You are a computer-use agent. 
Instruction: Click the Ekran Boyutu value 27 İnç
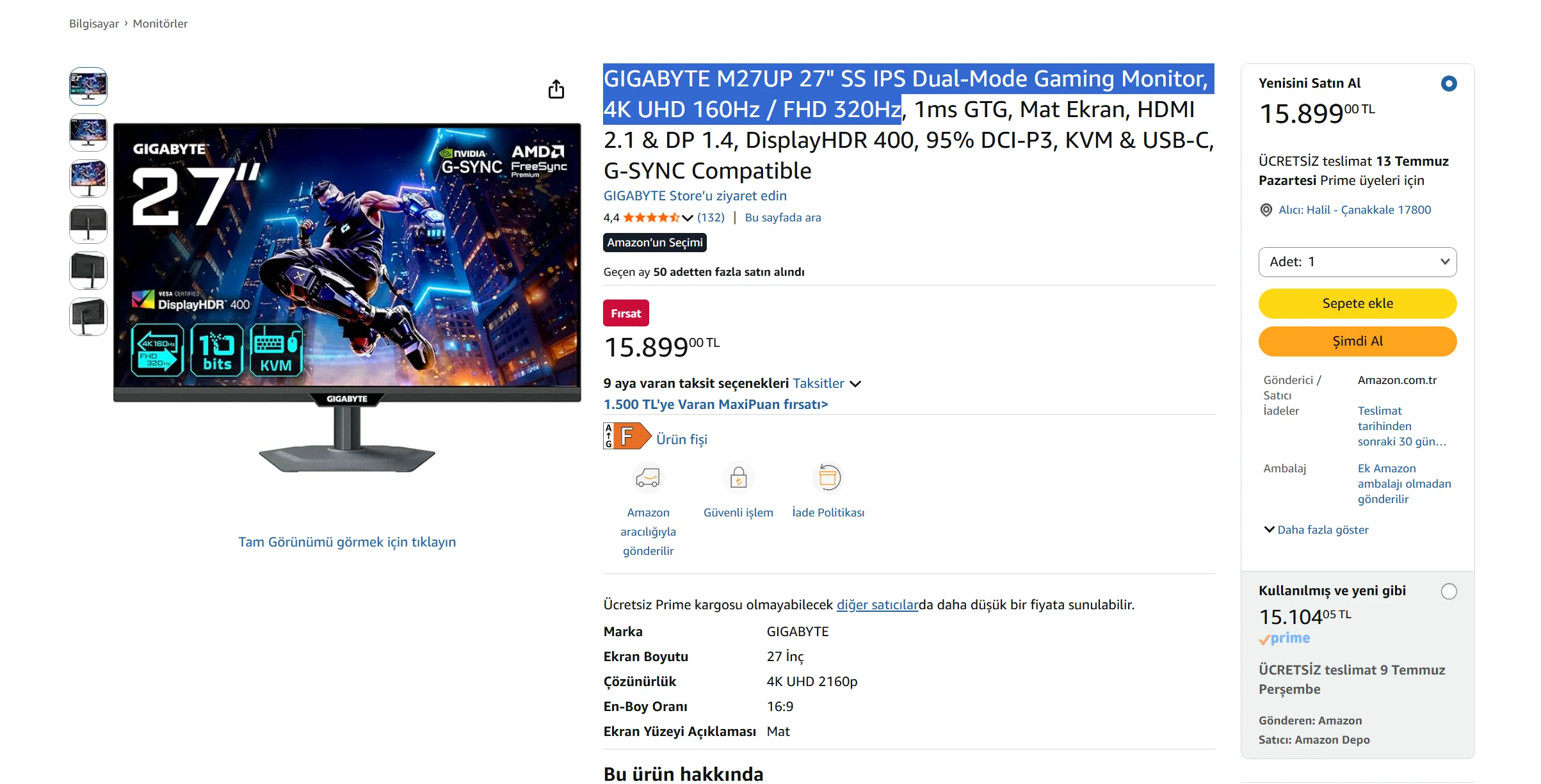pyautogui.click(x=785, y=657)
